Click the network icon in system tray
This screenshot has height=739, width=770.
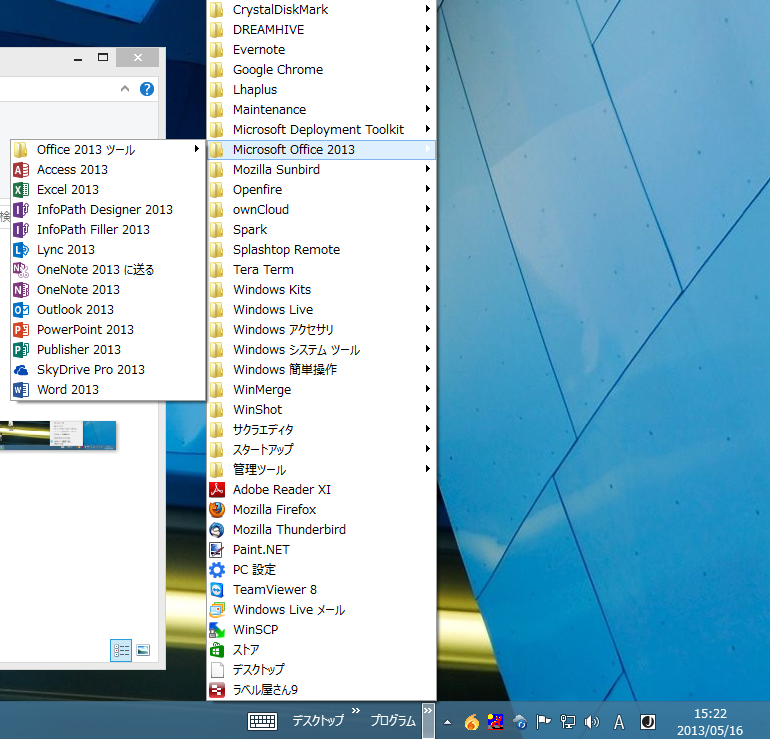pos(568,721)
